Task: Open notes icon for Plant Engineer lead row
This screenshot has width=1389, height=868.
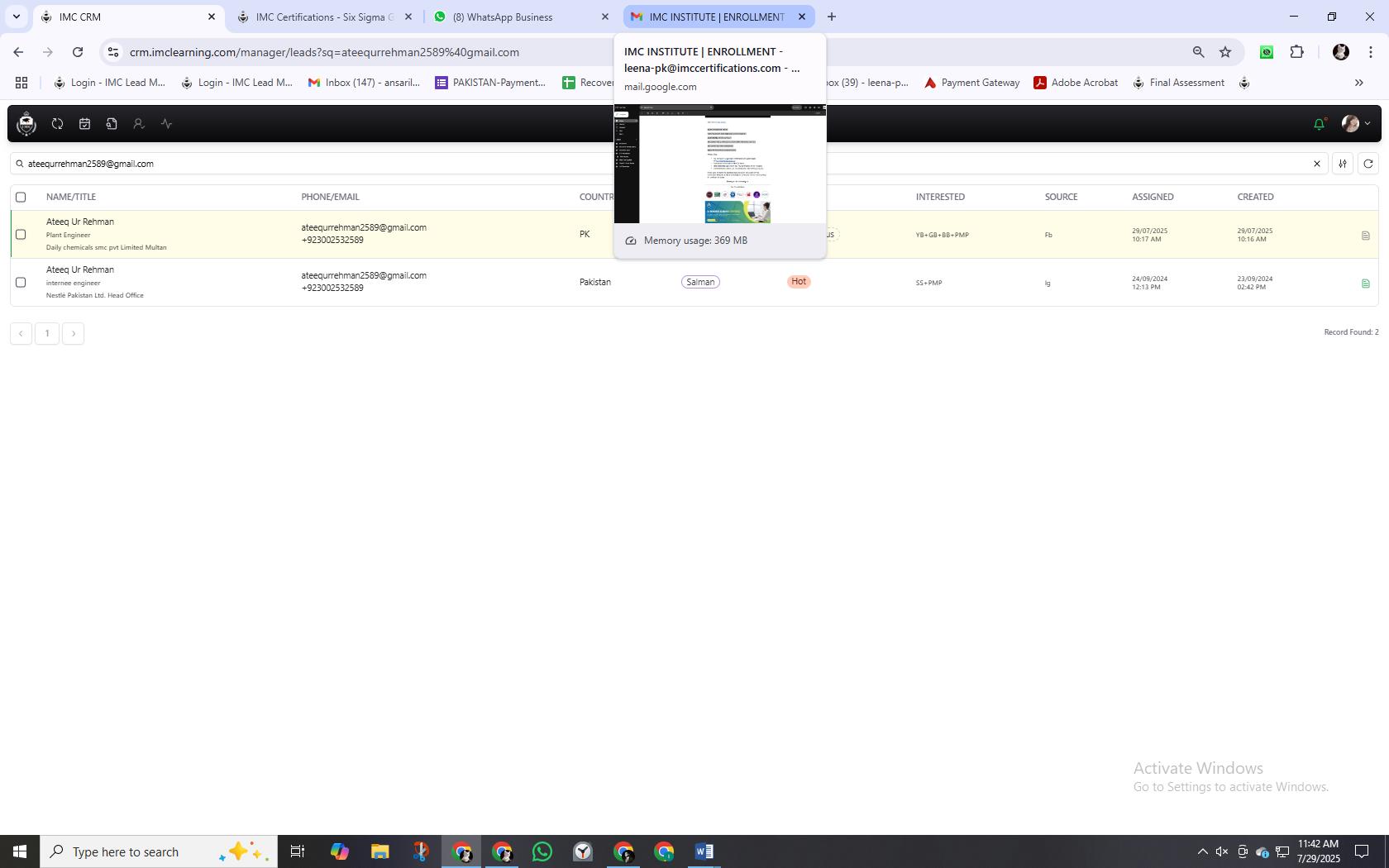Action: (1365, 236)
